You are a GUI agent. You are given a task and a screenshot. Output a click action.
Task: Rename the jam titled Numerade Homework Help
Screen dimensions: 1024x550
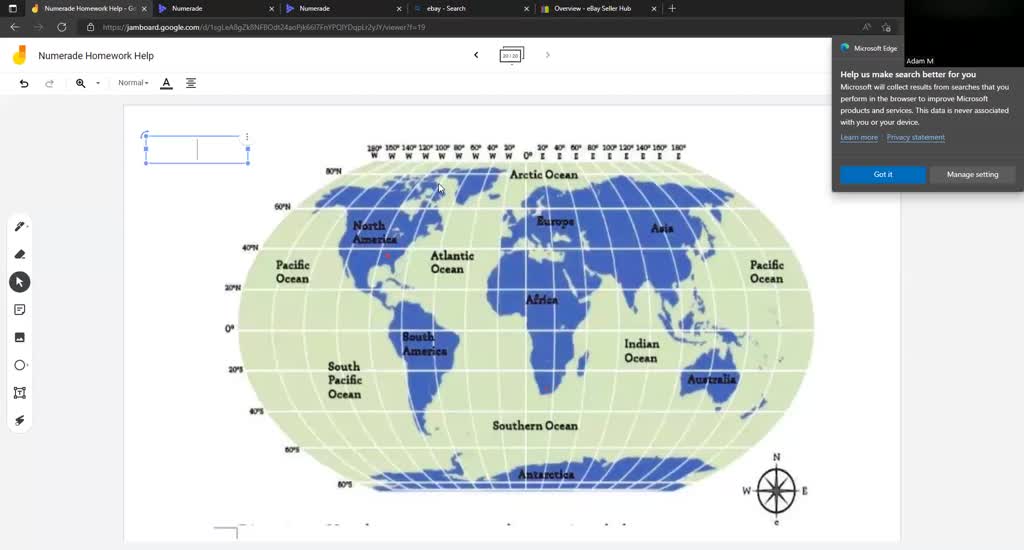(x=96, y=56)
